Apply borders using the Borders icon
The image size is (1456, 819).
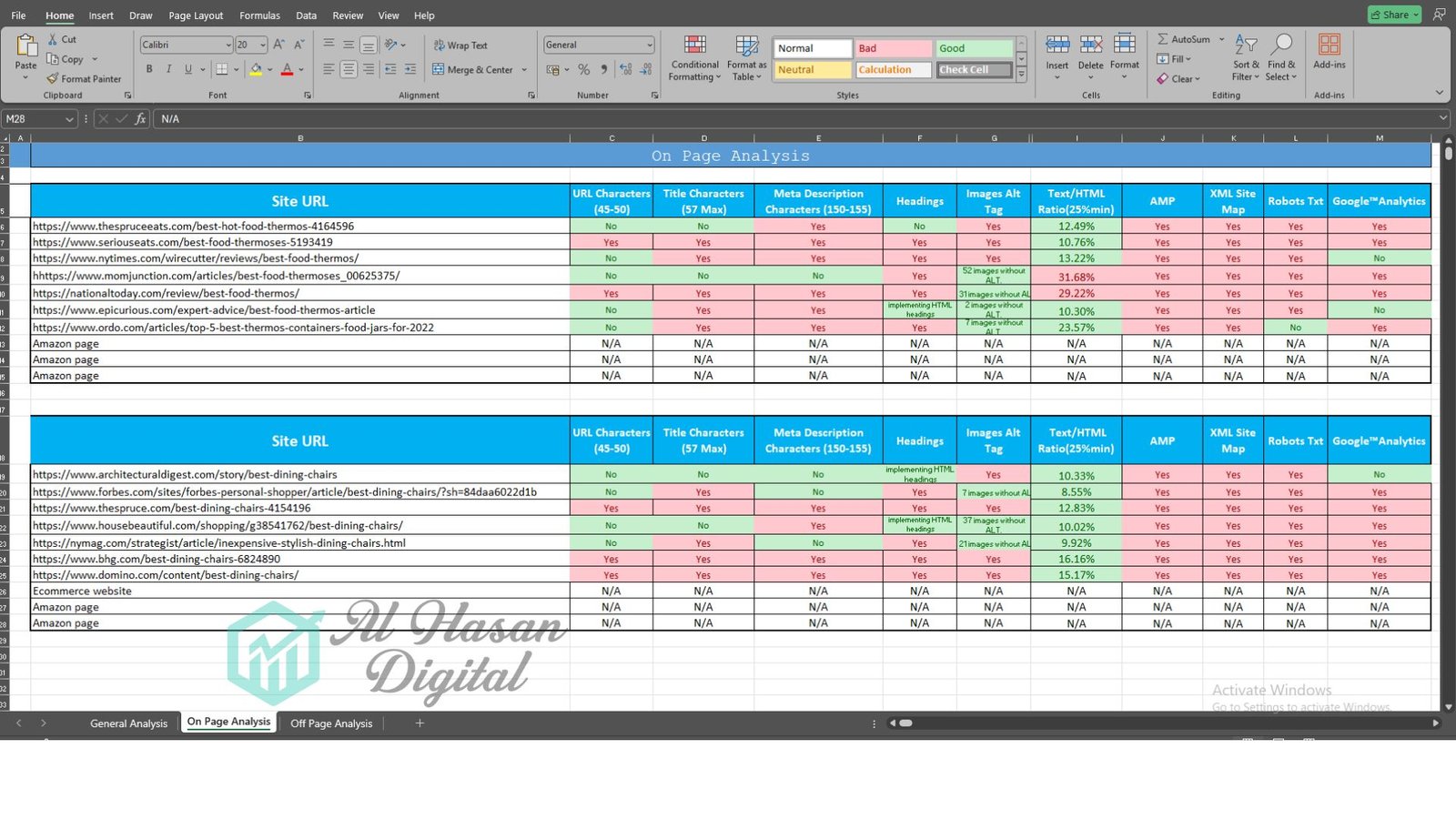point(221,69)
